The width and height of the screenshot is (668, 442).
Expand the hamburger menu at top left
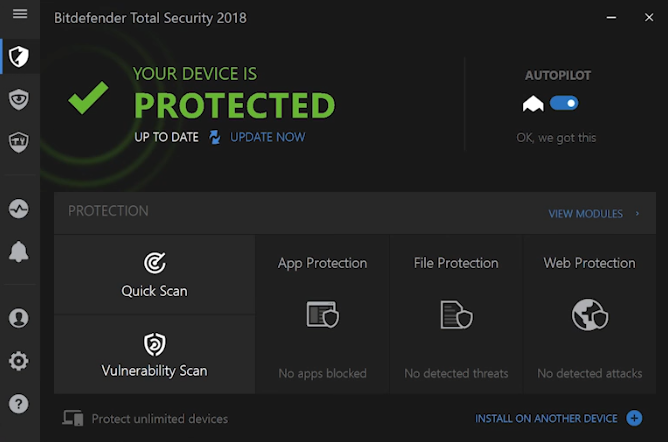pyautogui.click(x=19, y=15)
